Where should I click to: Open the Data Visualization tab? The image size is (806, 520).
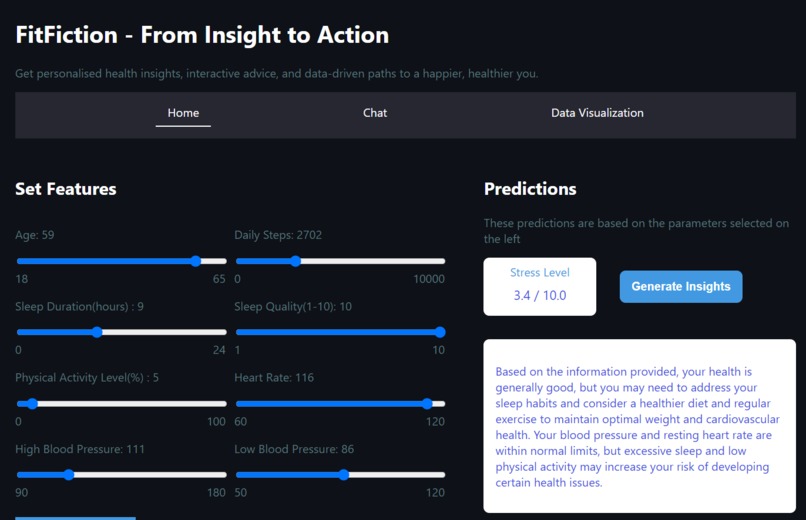click(x=597, y=113)
